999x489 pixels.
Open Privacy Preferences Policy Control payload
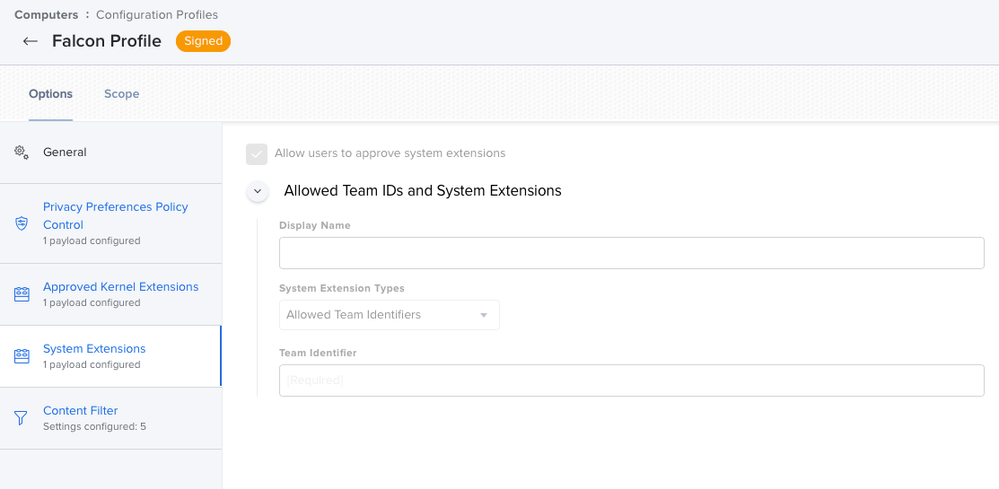coord(111,223)
